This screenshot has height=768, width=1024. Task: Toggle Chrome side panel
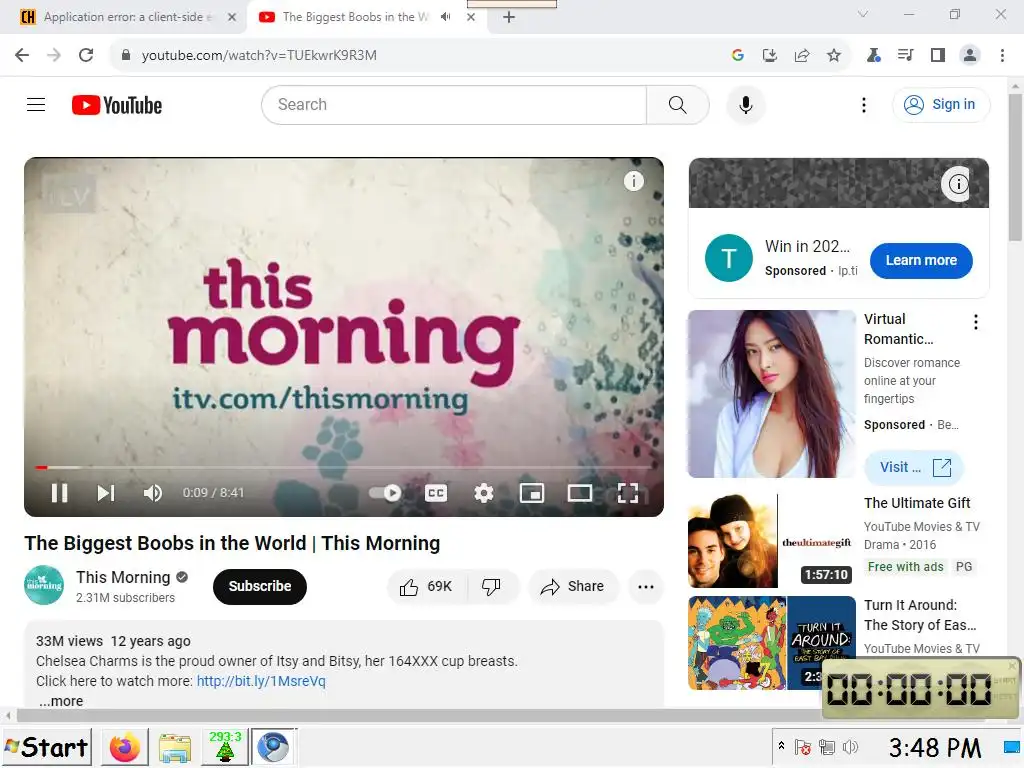[938, 55]
